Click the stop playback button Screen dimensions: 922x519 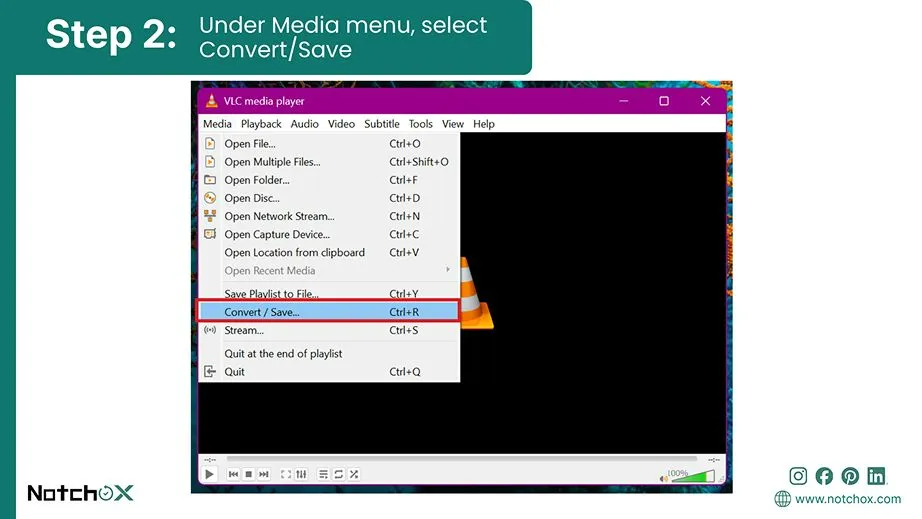[x=249, y=474]
